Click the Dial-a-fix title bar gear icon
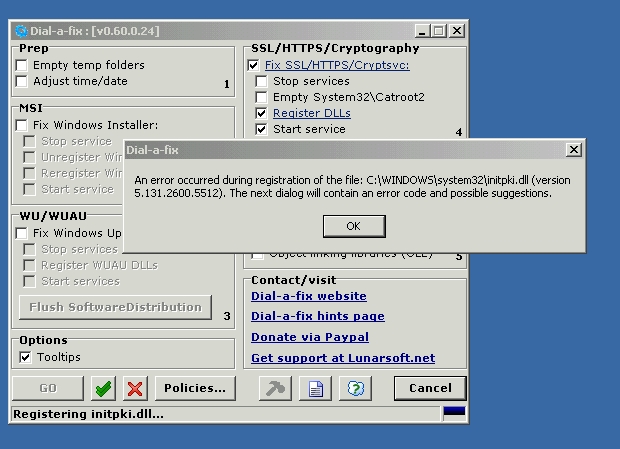Viewport: 620px width, 449px height. click(21, 31)
